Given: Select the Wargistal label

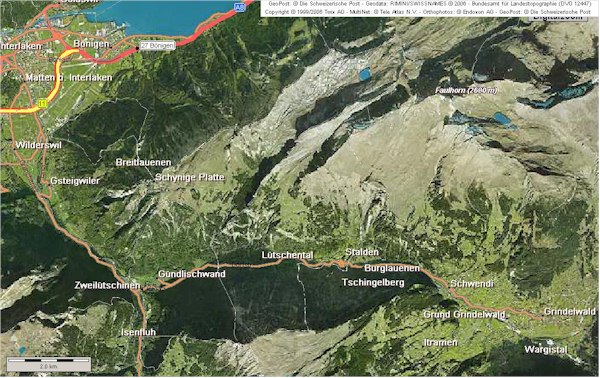Looking at the screenshot, I should coord(546,350).
